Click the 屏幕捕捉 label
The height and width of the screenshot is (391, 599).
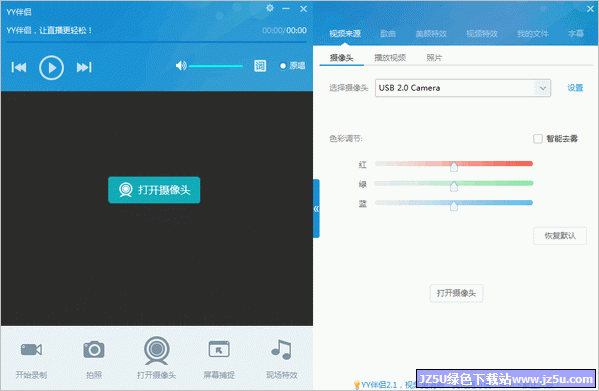coord(219,375)
